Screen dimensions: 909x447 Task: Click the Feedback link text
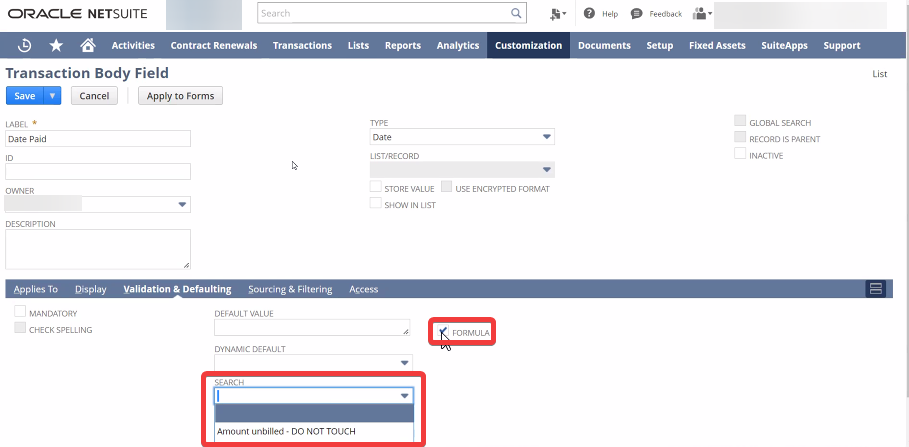(x=666, y=14)
